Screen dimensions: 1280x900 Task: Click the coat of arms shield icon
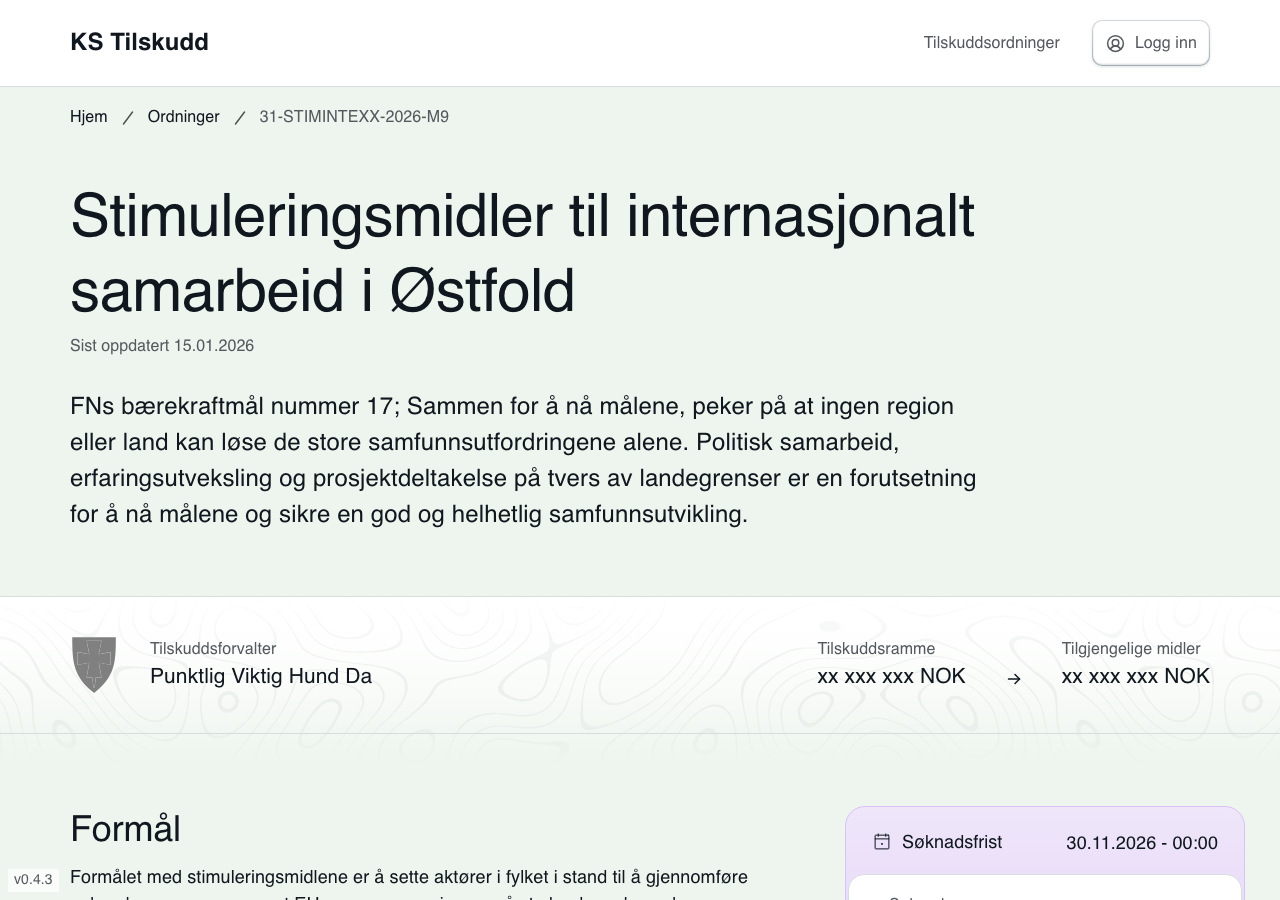pyautogui.click(x=94, y=664)
